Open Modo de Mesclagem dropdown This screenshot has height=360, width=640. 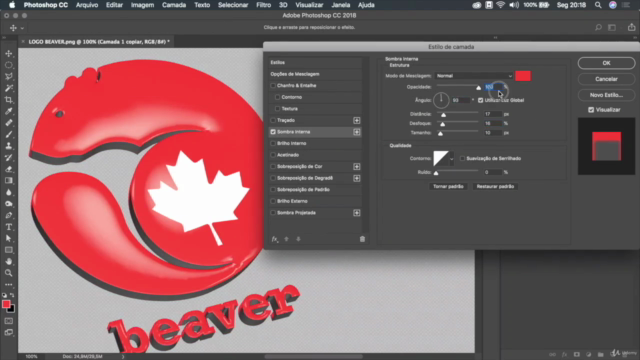tap(474, 76)
